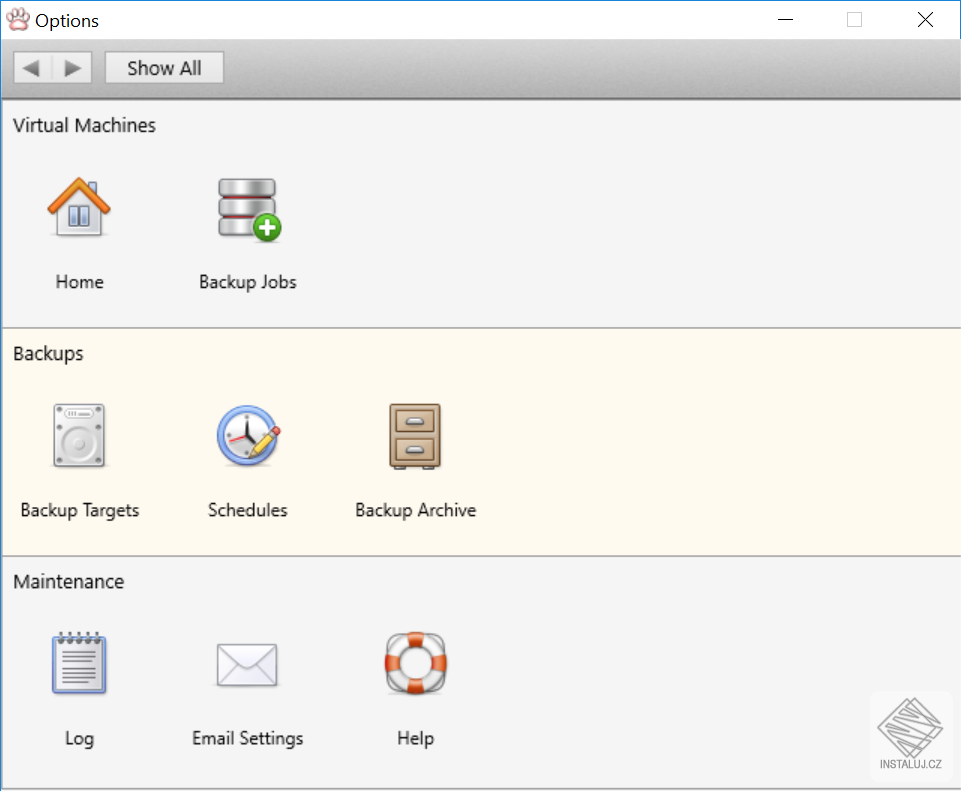Click the Show All button
The width and height of the screenshot is (961, 791).
point(164,67)
